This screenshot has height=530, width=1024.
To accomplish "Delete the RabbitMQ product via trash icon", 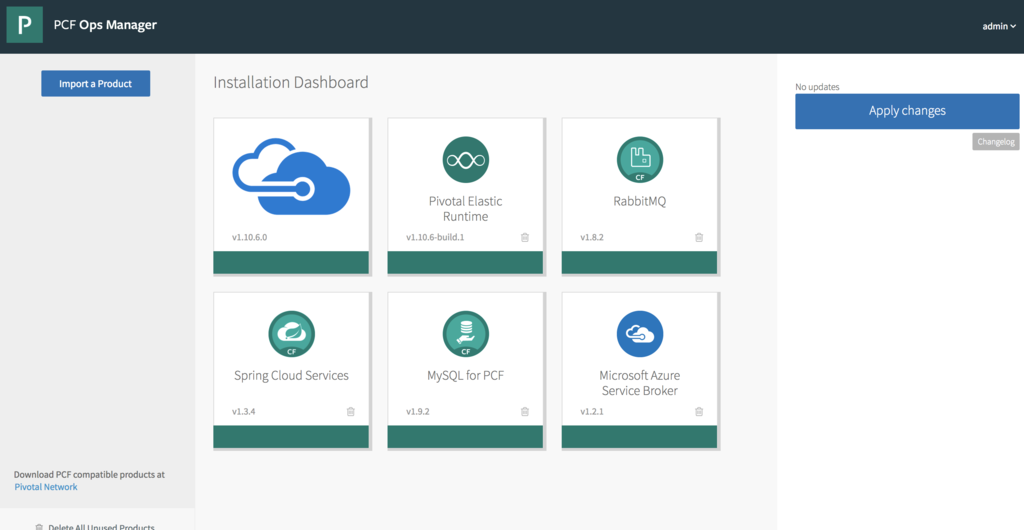I will click(x=699, y=238).
